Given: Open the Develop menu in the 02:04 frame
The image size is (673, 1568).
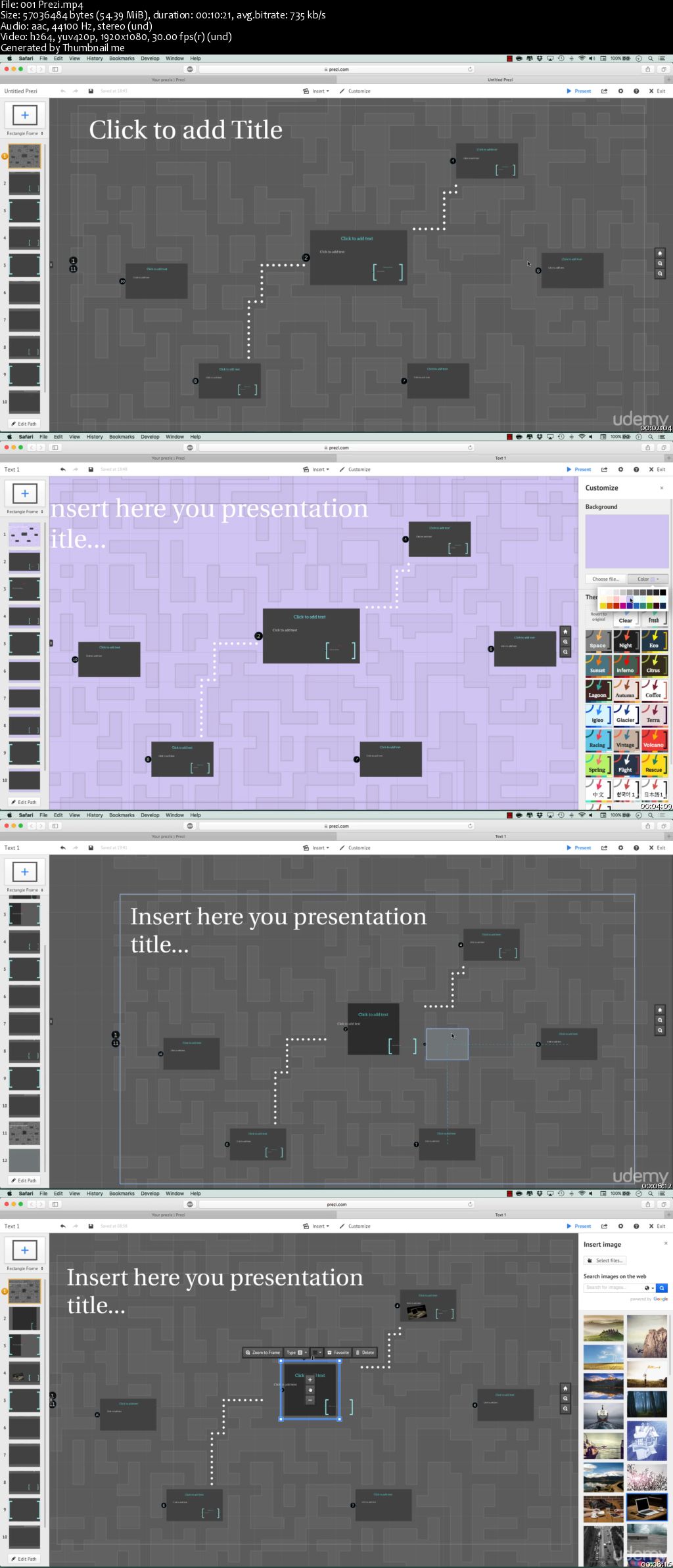Looking at the screenshot, I should (150, 58).
